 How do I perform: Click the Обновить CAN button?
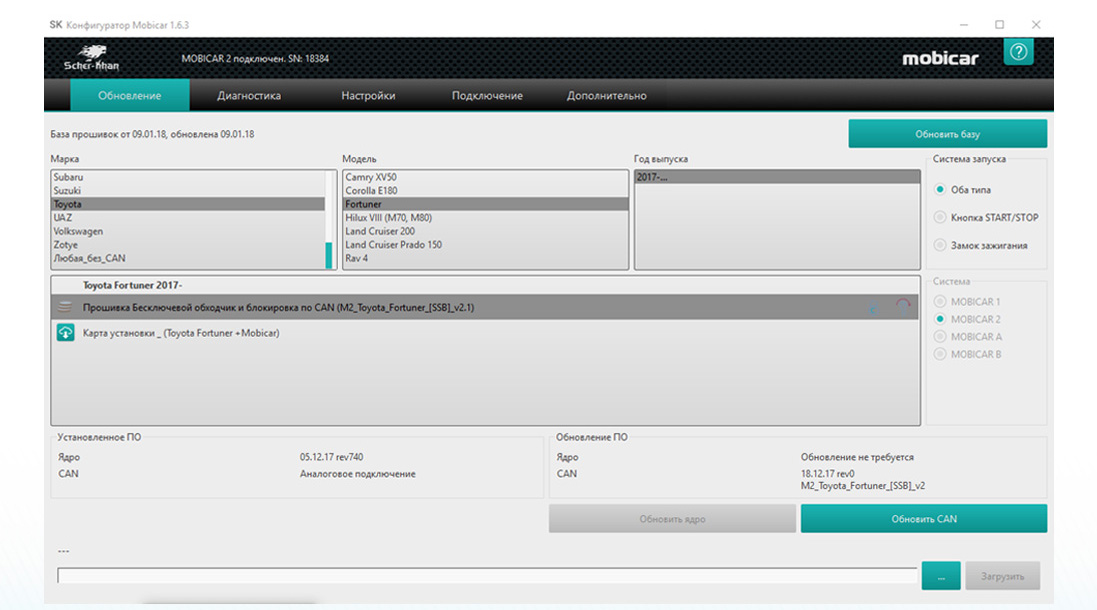click(923, 519)
